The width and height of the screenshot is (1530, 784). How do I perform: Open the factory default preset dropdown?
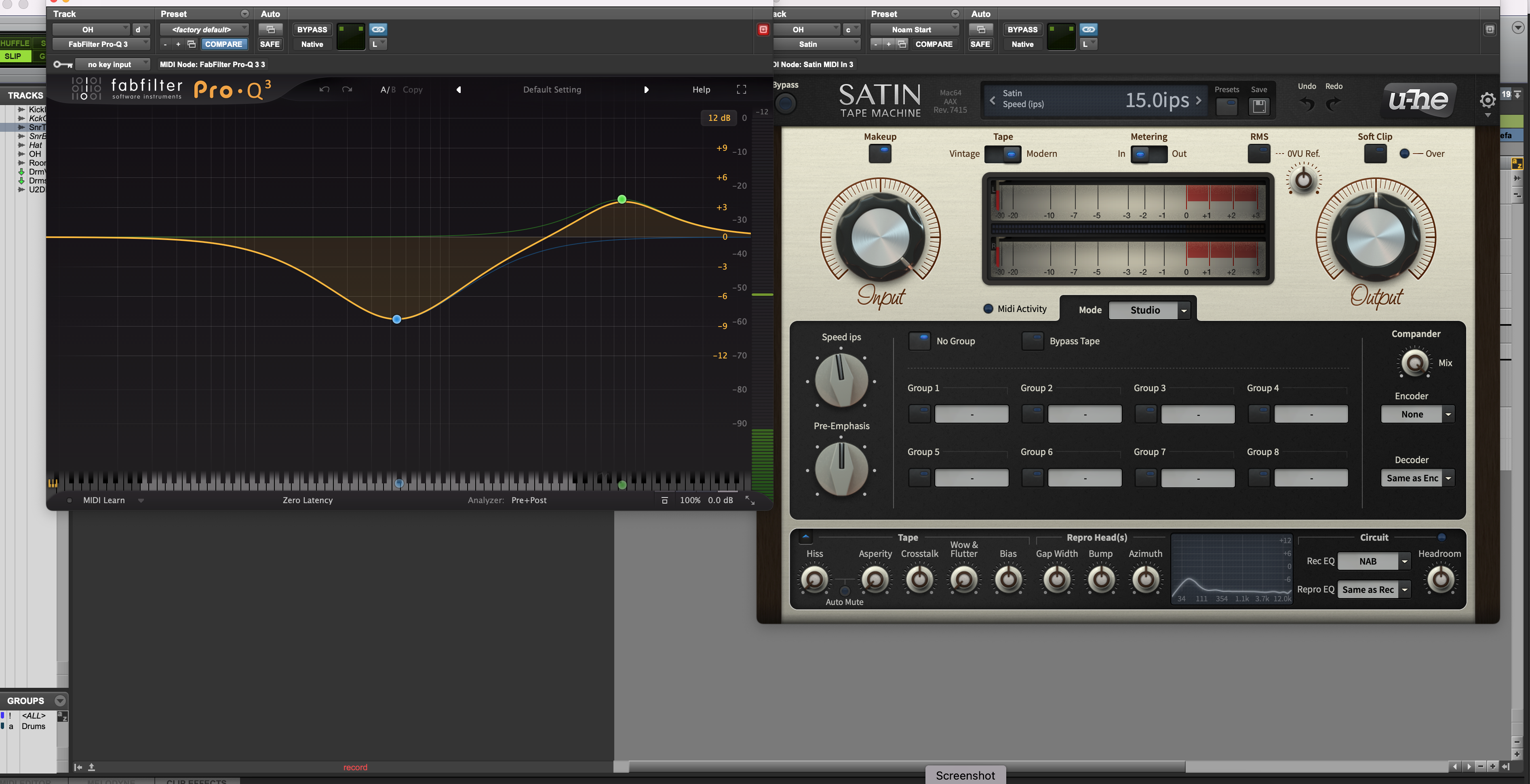(204, 29)
